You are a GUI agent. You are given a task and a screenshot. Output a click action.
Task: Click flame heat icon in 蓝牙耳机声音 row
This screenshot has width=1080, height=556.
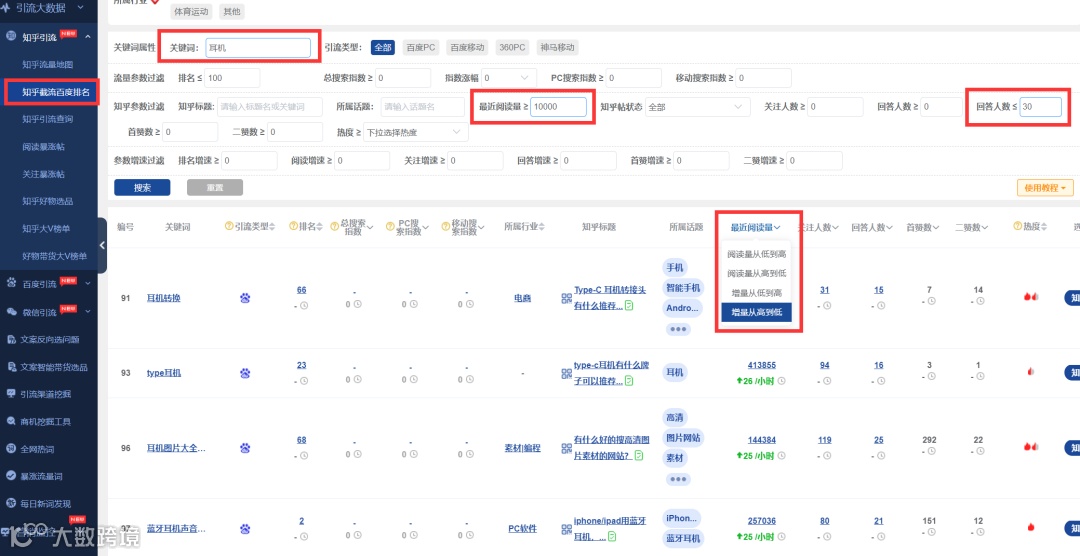(1031, 528)
